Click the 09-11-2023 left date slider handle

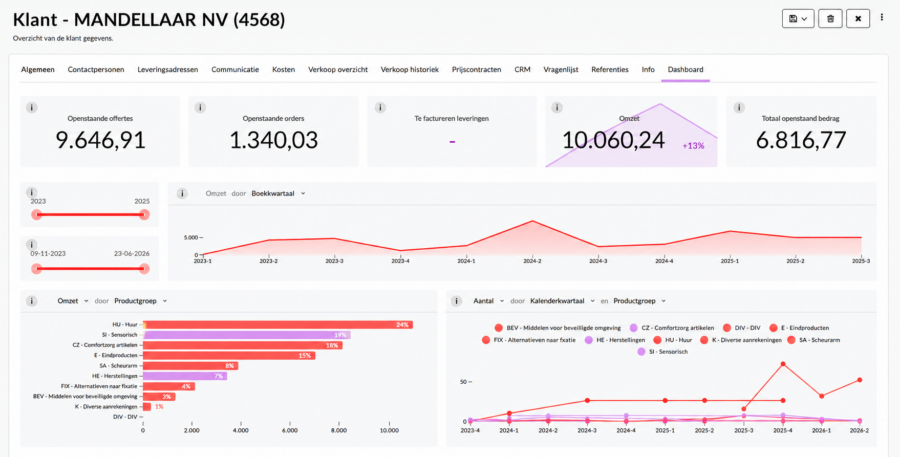pyautogui.click(x=37, y=269)
